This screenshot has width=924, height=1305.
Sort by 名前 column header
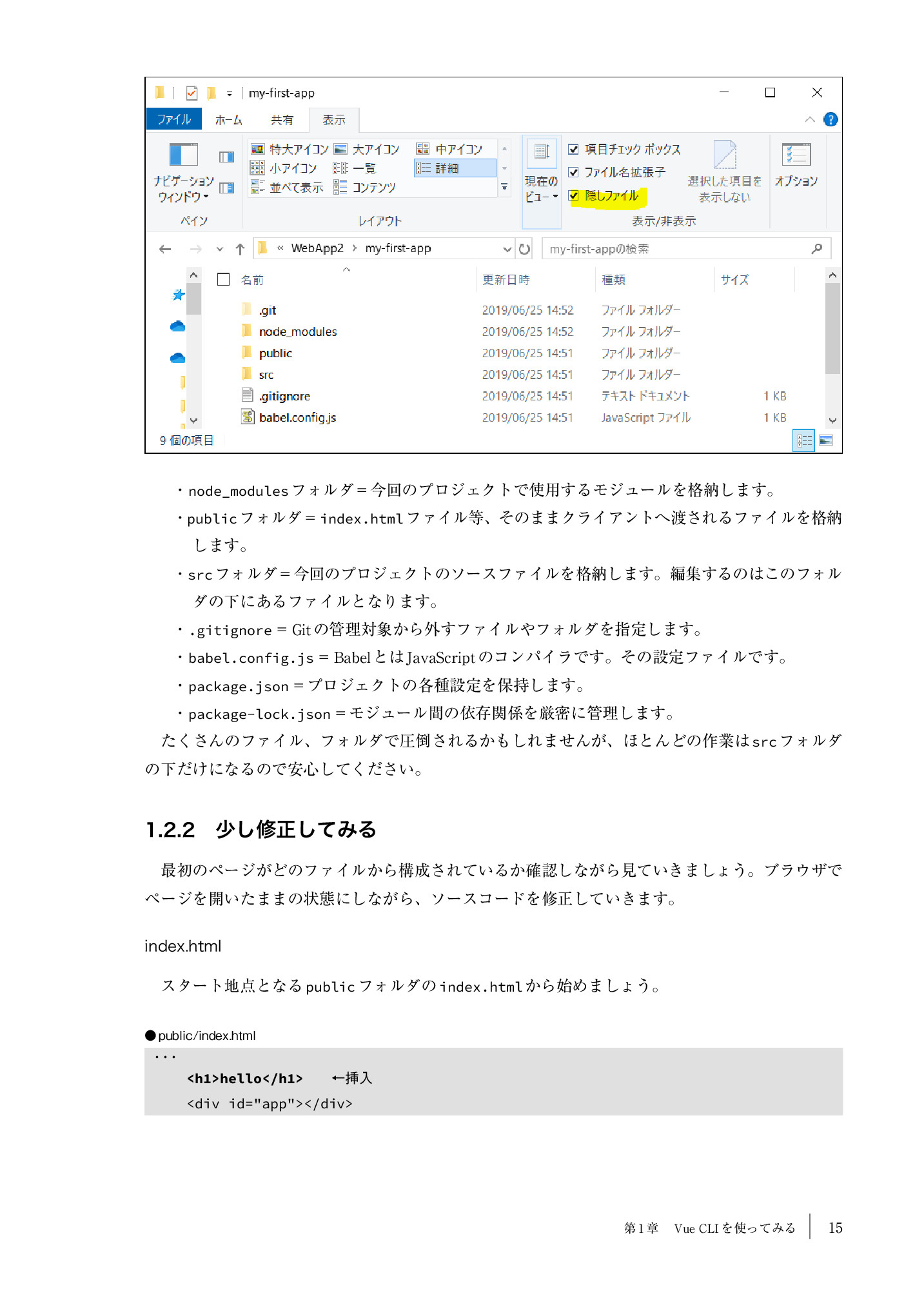pyautogui.click(x=252, y=280)
